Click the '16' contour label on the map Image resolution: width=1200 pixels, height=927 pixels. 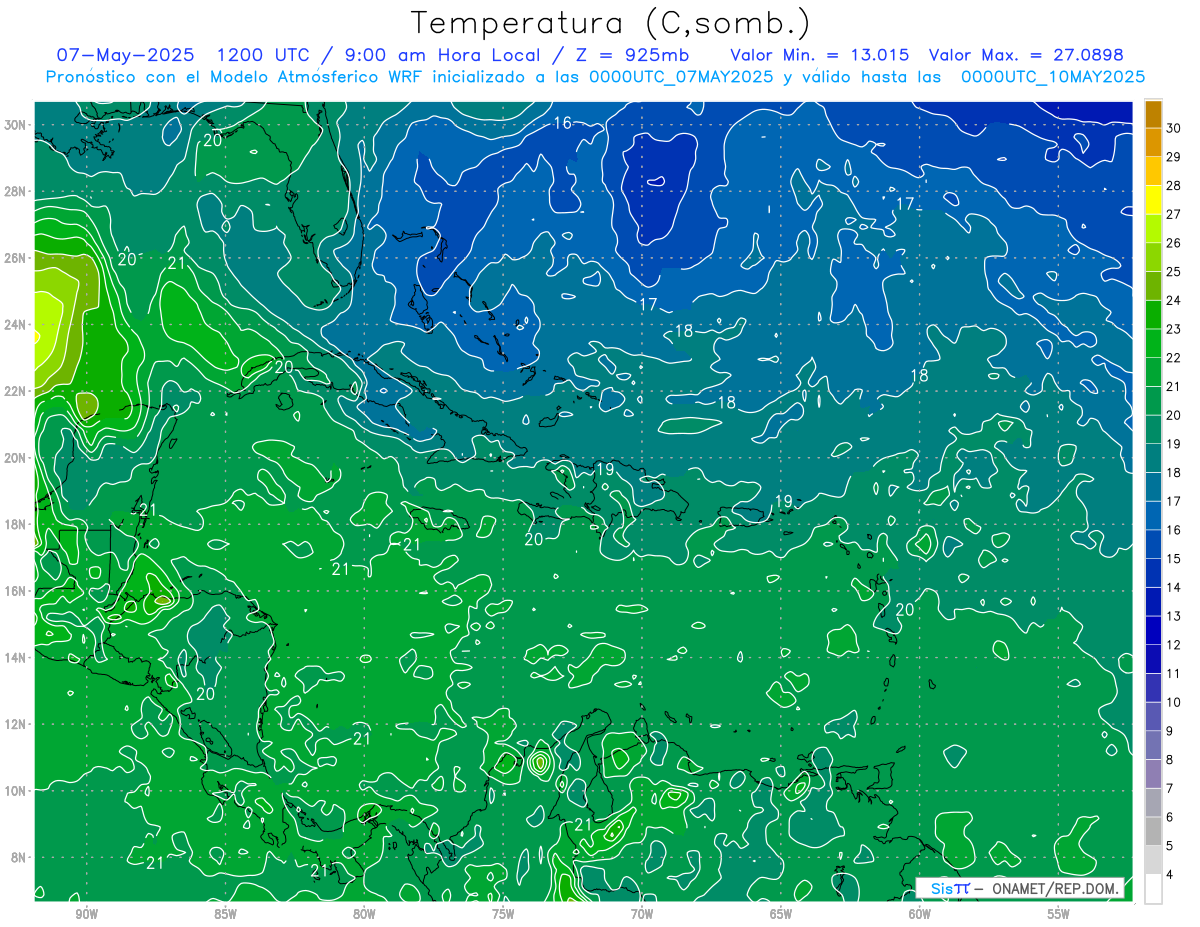(563, 123)
